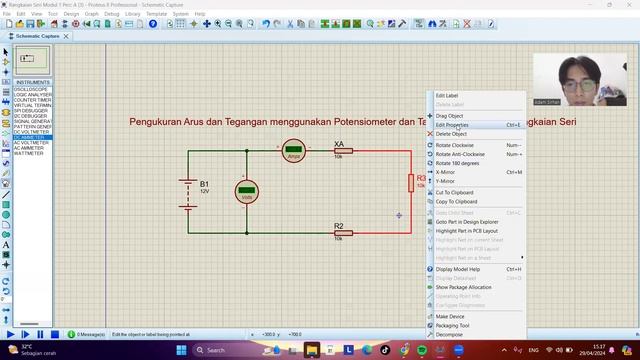Select the 2D Graphics Box tool
Image resolution: width=640 pixels, height=360 pixels.
6,204
